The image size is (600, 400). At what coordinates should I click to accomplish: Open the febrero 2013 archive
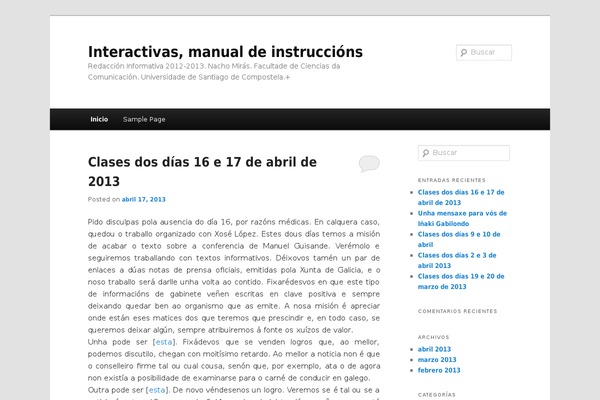439,370
